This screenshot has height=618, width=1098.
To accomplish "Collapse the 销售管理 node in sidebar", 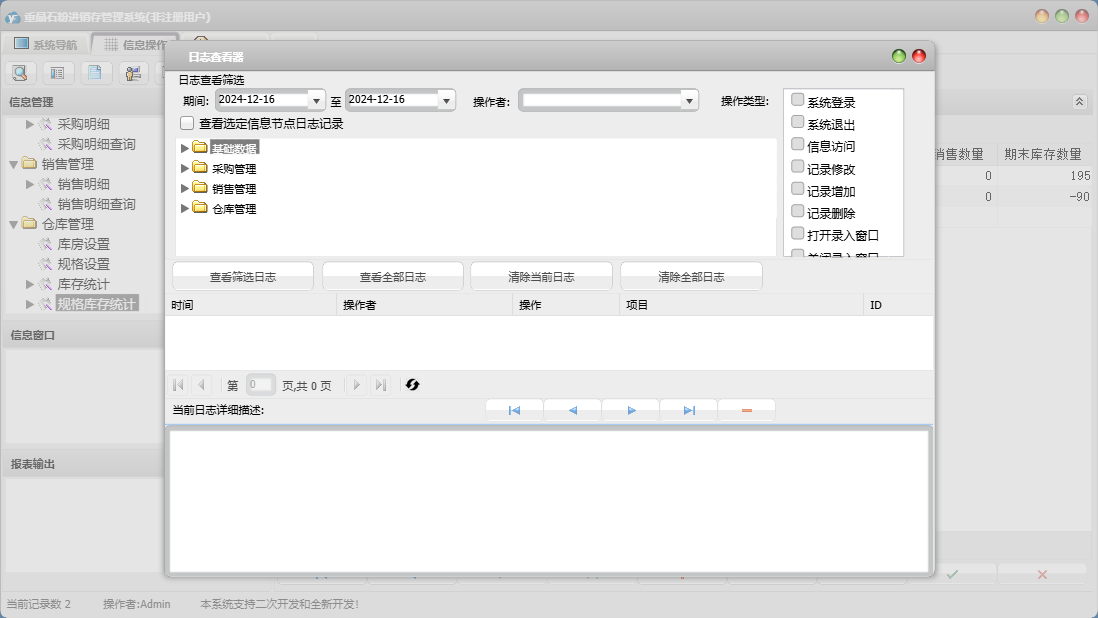I will point(13,164).
